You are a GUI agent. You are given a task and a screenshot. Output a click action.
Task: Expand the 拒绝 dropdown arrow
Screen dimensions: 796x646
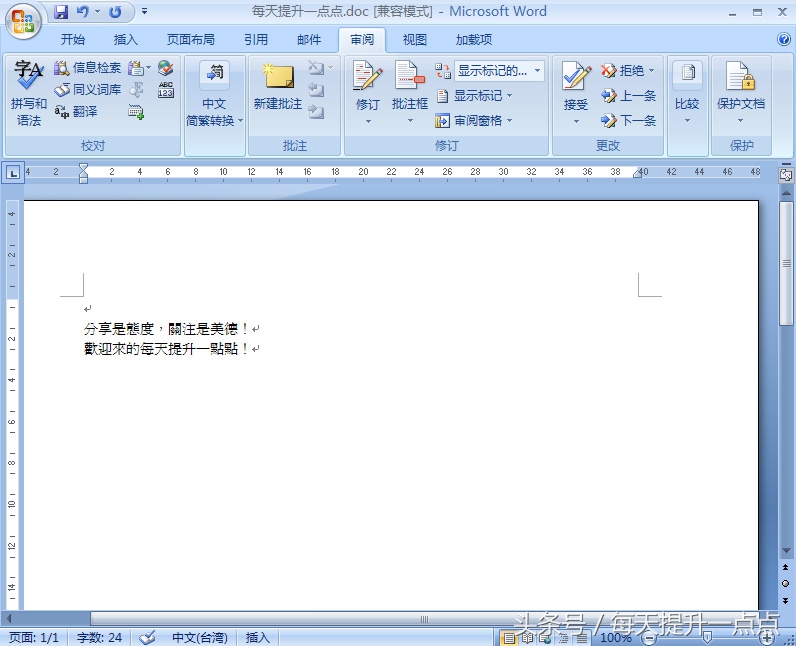(x=652, y=71)
